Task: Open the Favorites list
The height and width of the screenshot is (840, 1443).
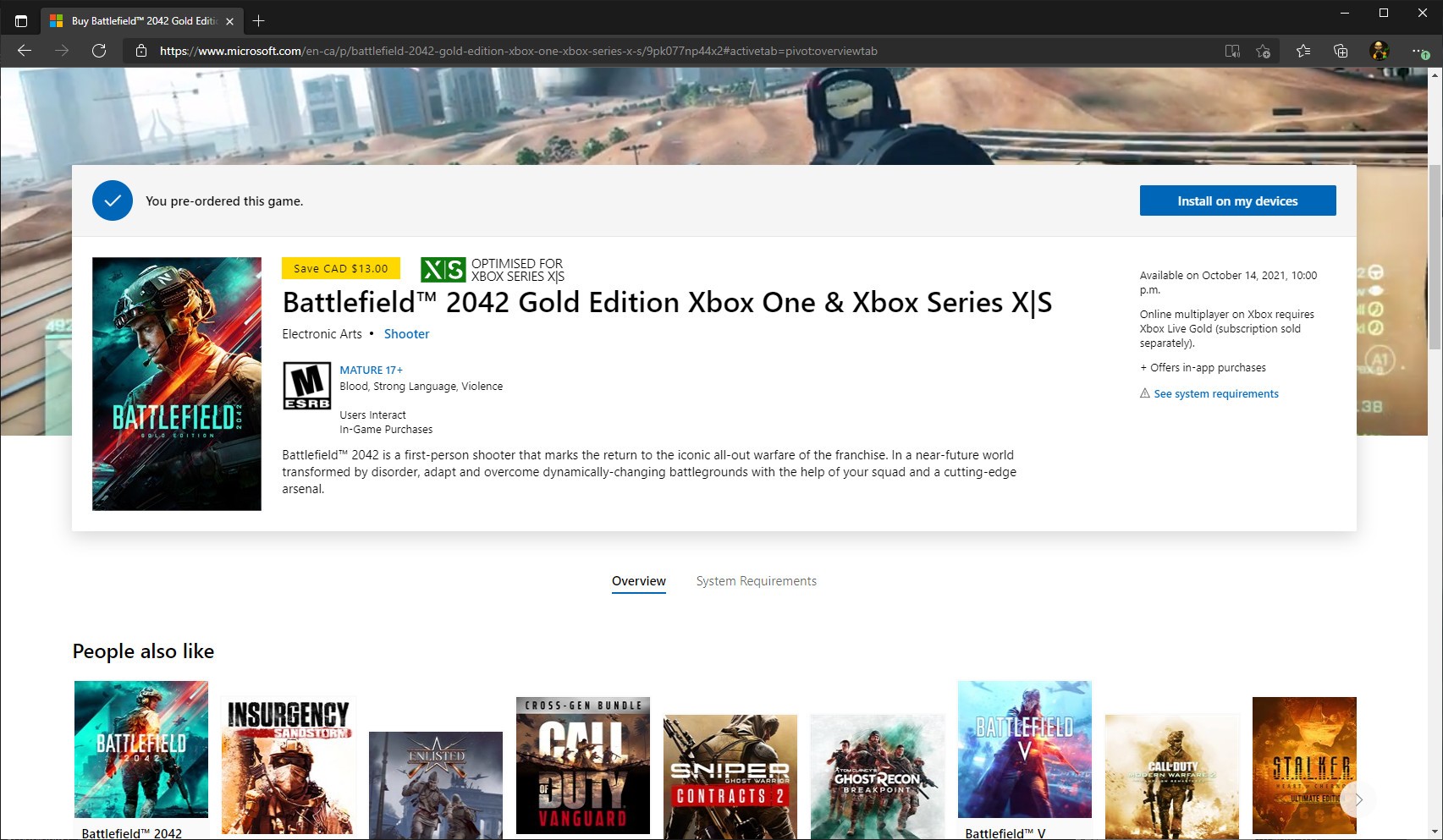Action: [1303, 51]
